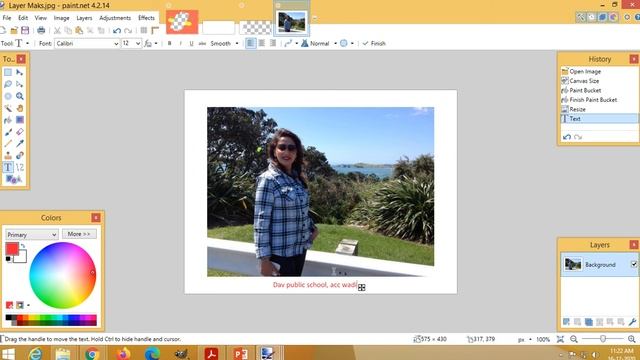Select the Pan hand tool

20,108
